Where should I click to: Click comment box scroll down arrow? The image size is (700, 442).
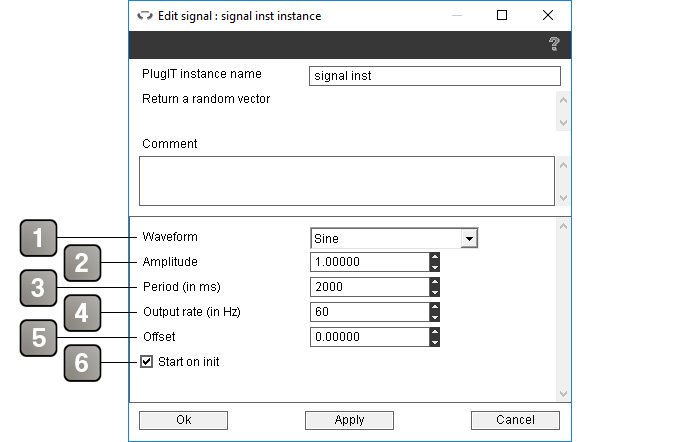(x=563, y=198)
